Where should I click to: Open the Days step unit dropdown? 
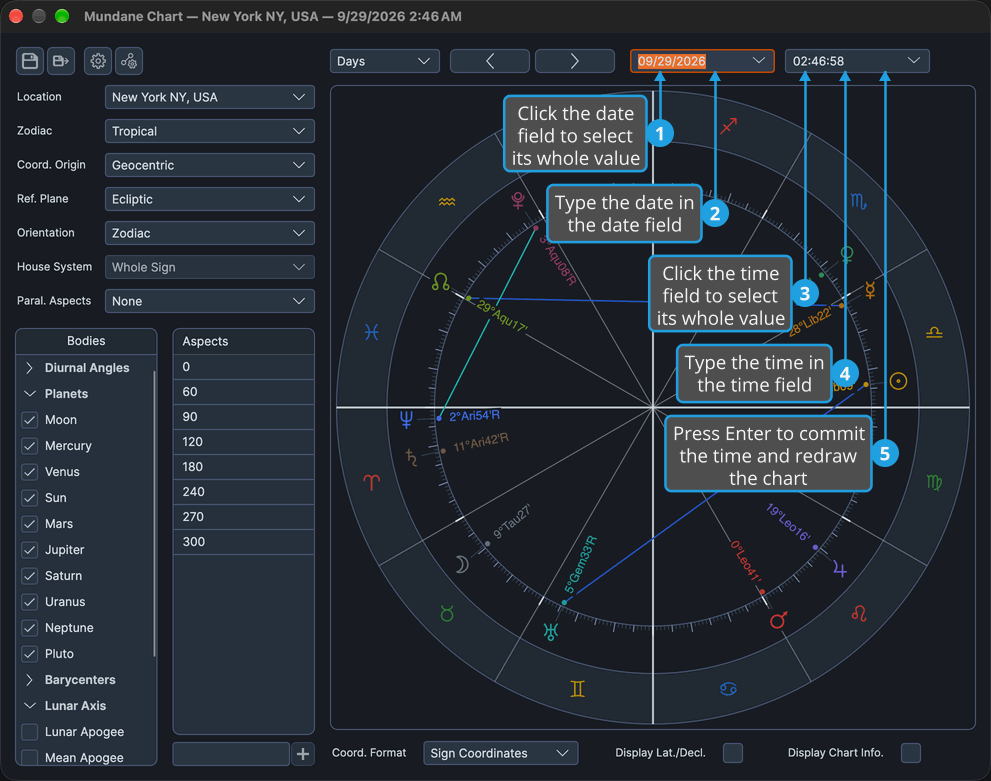pos(384,61)
